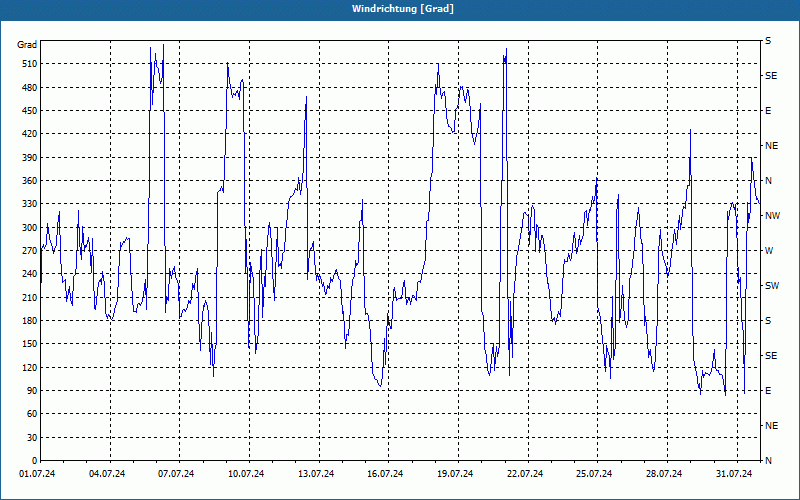
Task: Select the 60 y-axis value
Action: pyautogui.click(x=32, y=414)
